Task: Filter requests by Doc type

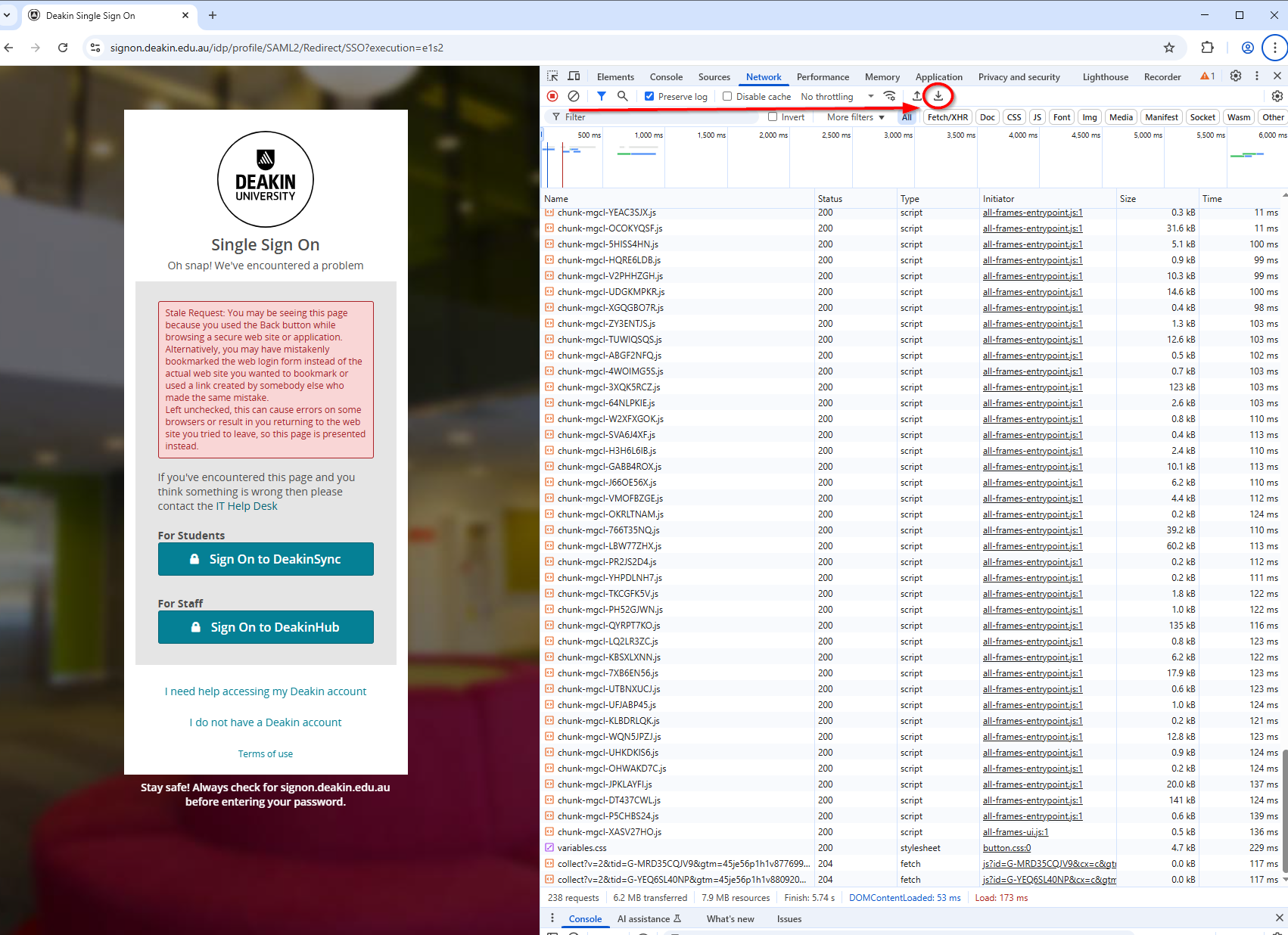Action: tap(988, 117)
